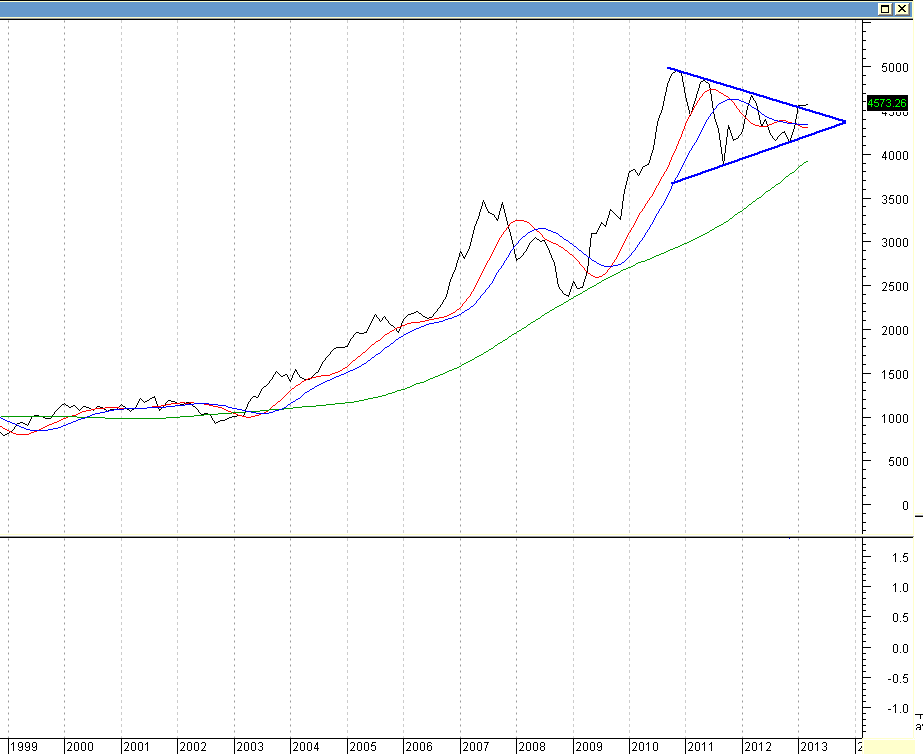Viewport: 923px width, 754px height.
Task: Select the 2010 year label
Action: pyautogui.click(x=645, y=746)
